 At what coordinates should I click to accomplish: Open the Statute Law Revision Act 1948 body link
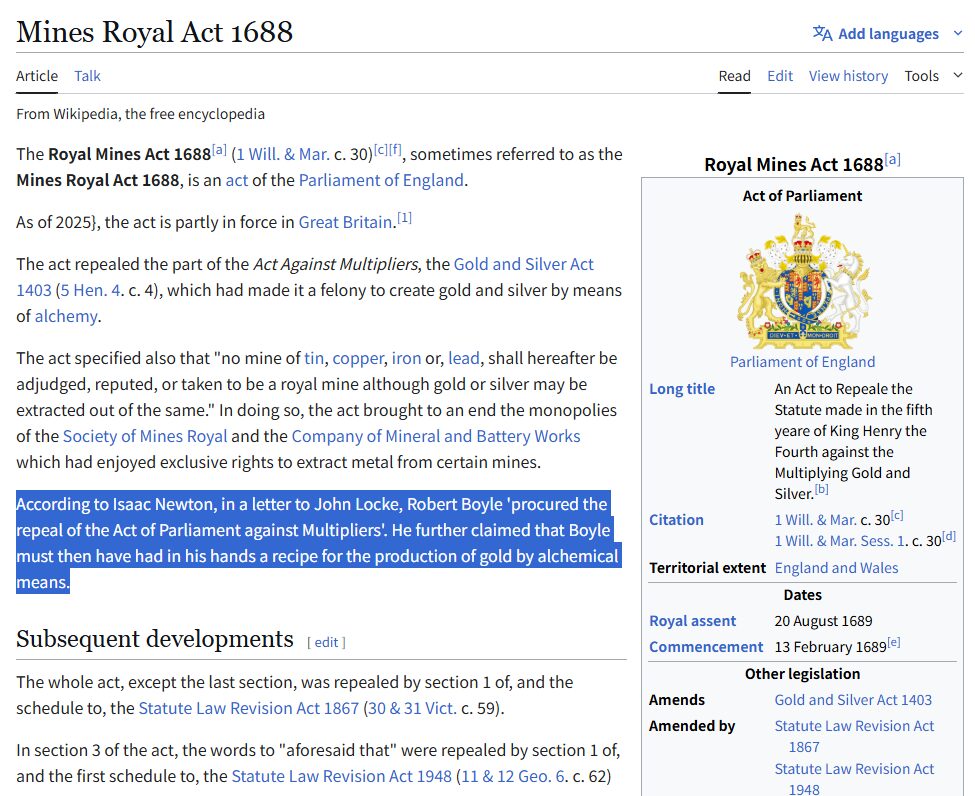pyautogui.click(x=341, y=776)
